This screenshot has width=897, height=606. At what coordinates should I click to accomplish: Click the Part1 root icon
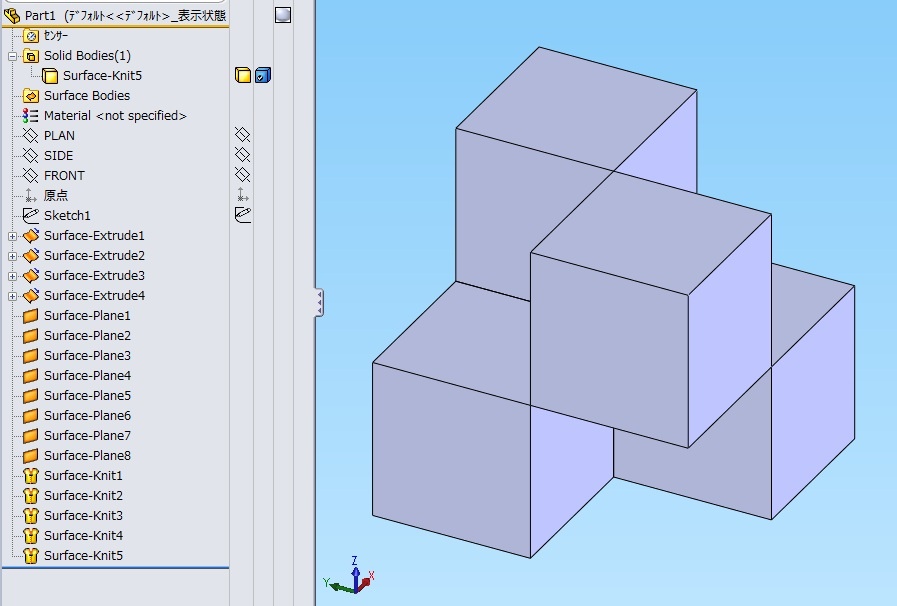tap(12, 15)
